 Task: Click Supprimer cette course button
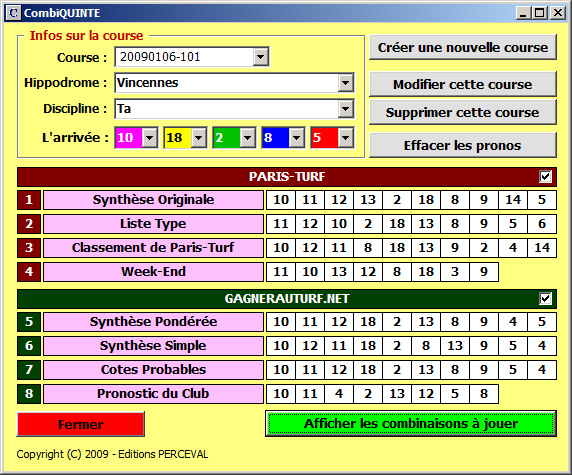coord(463,112)
